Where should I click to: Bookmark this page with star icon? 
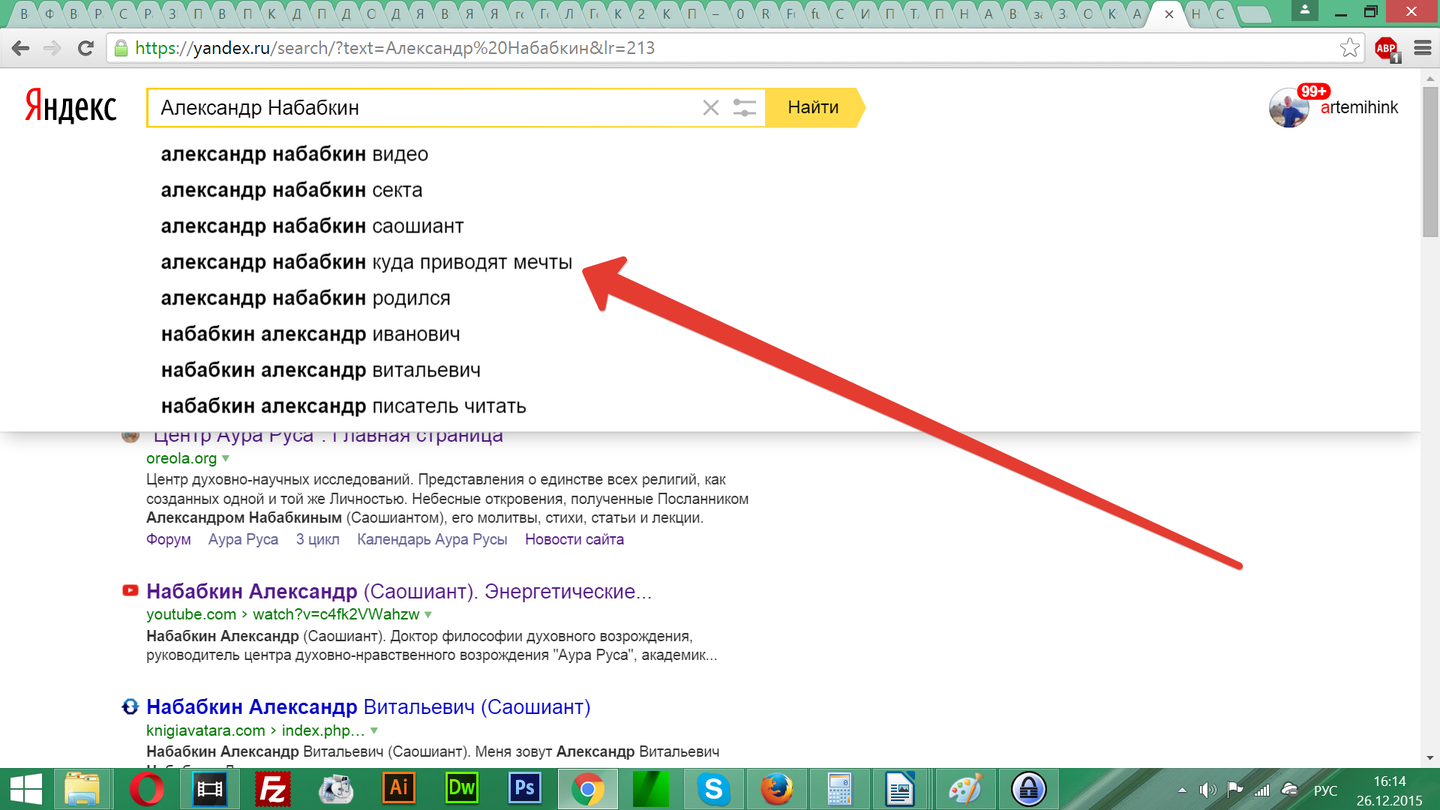1350,48
